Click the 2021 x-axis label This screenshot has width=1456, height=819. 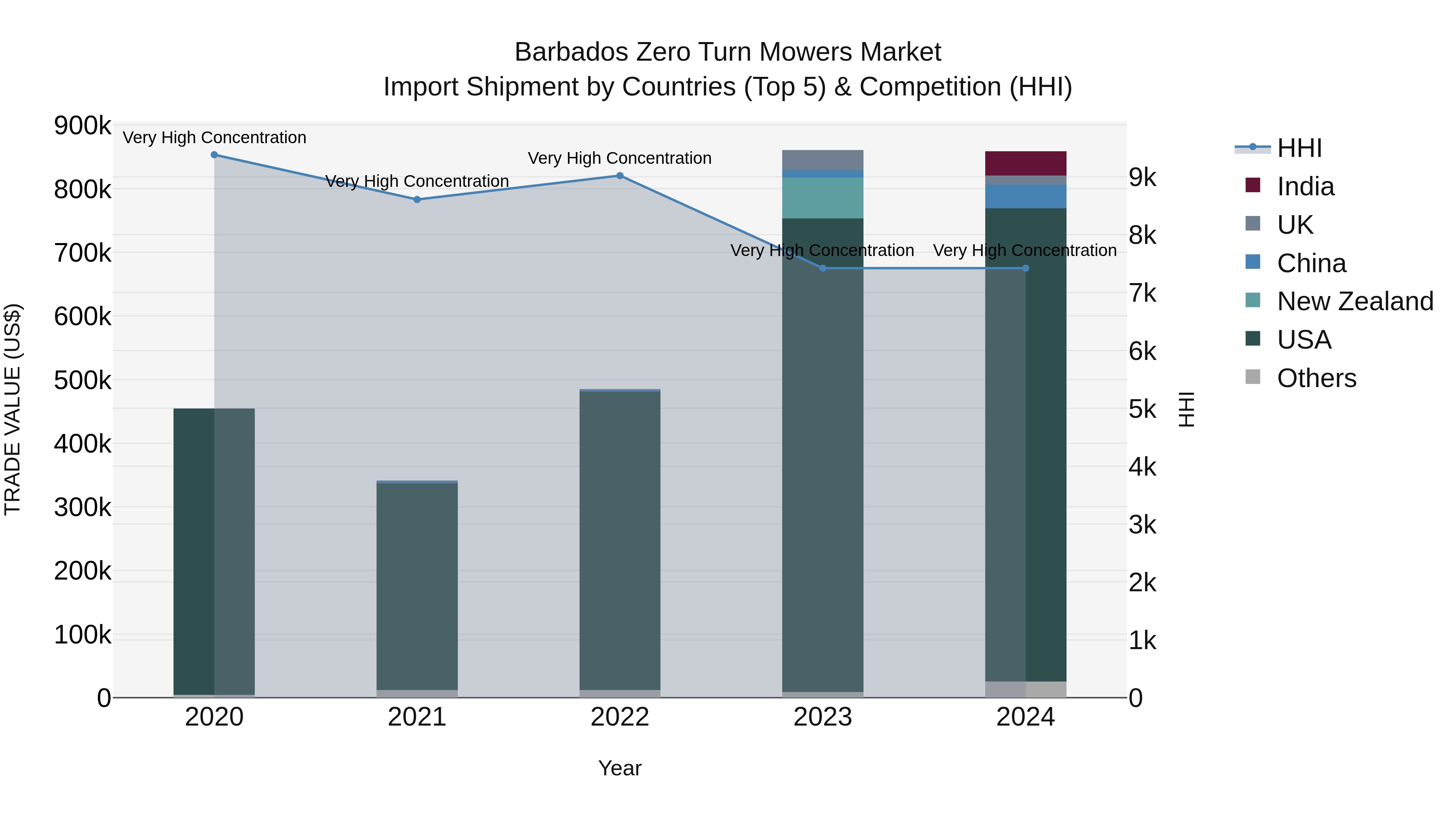[417, 717]
